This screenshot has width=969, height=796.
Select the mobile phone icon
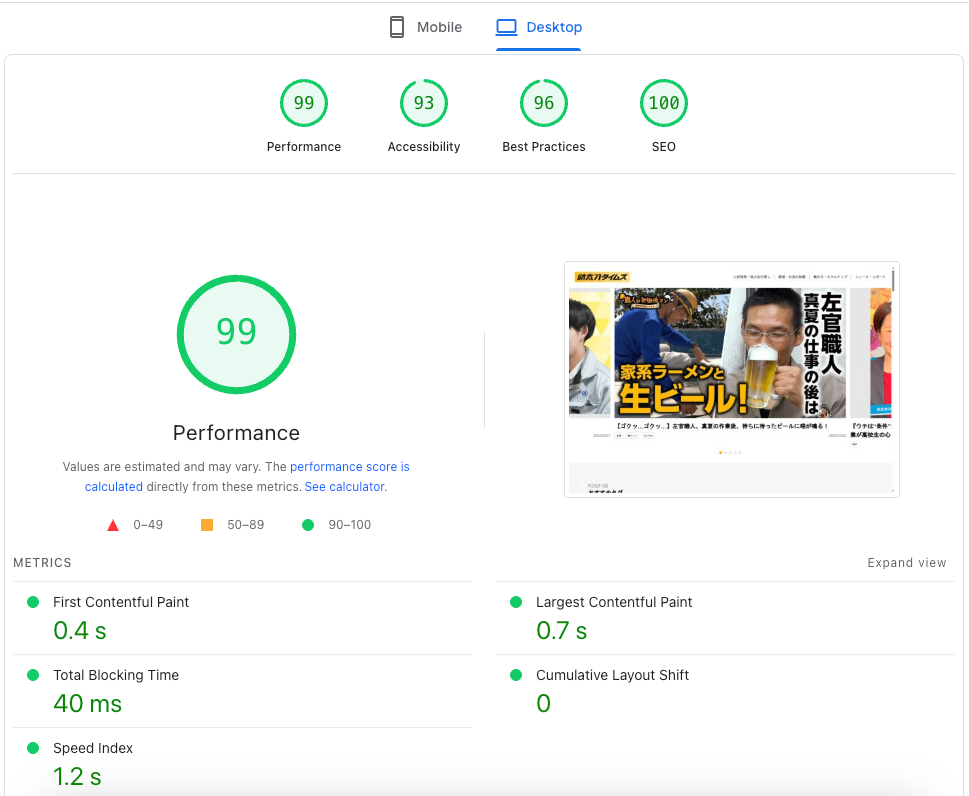(x=397, y=27)
